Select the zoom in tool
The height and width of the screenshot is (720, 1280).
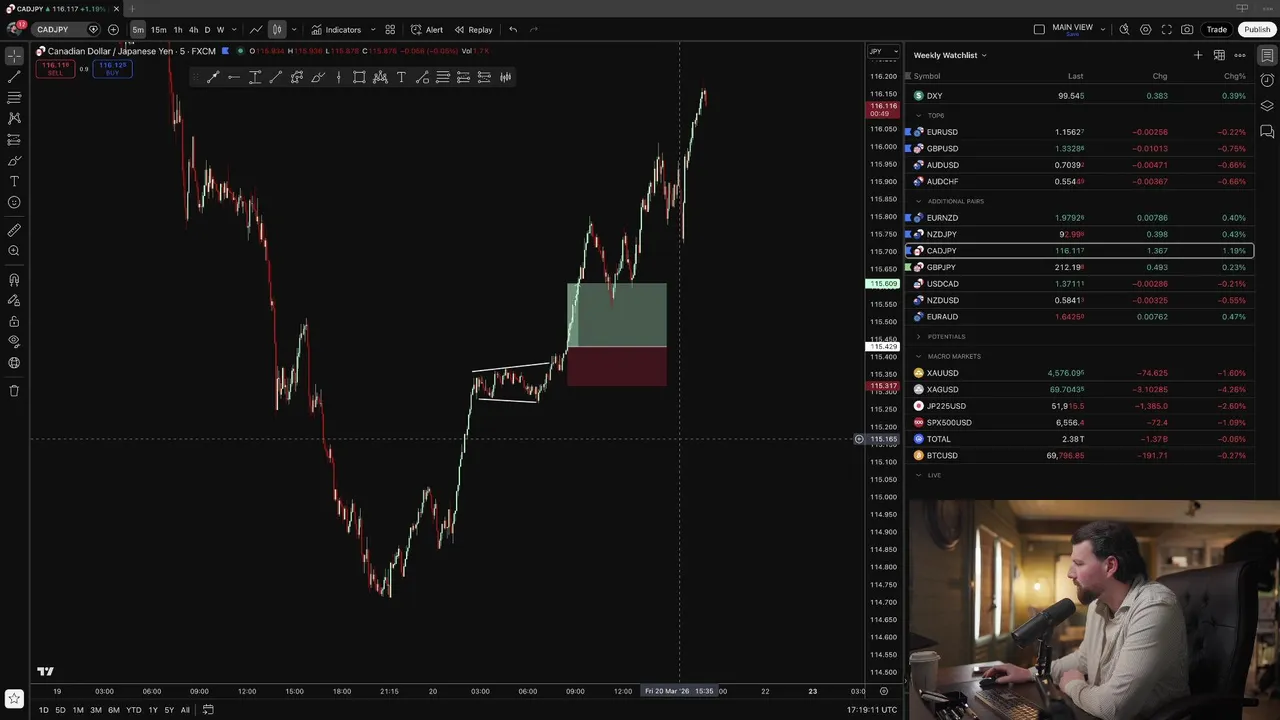point(14,251)
